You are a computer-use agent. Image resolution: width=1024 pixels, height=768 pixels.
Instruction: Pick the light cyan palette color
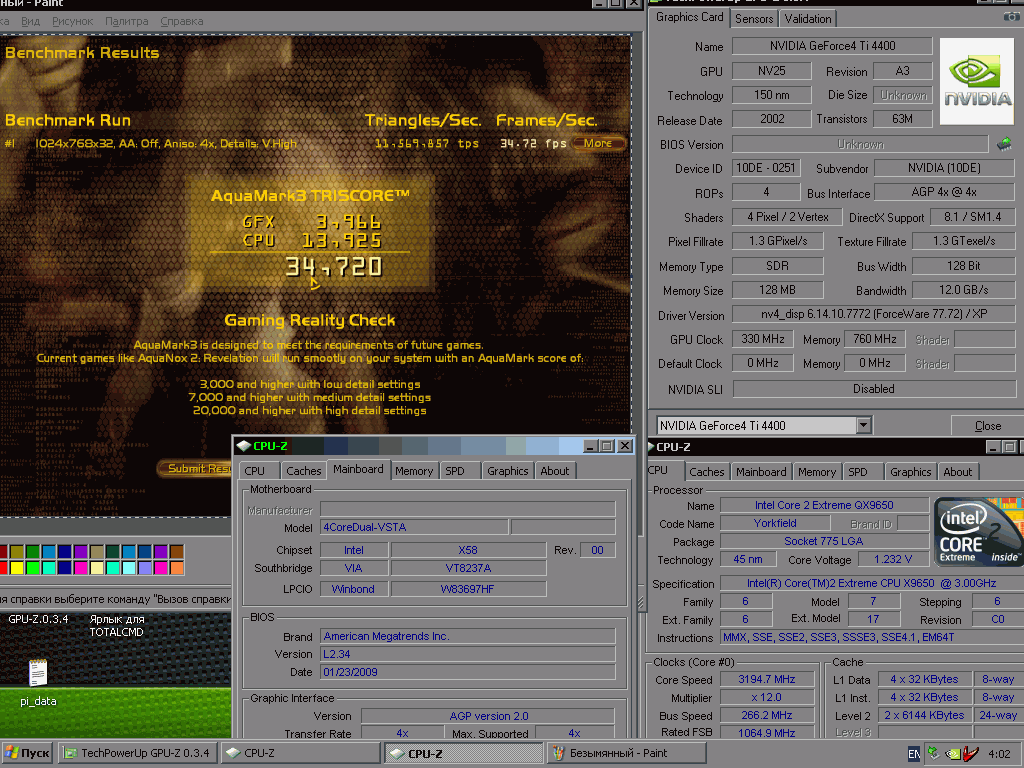coord(129,568)
